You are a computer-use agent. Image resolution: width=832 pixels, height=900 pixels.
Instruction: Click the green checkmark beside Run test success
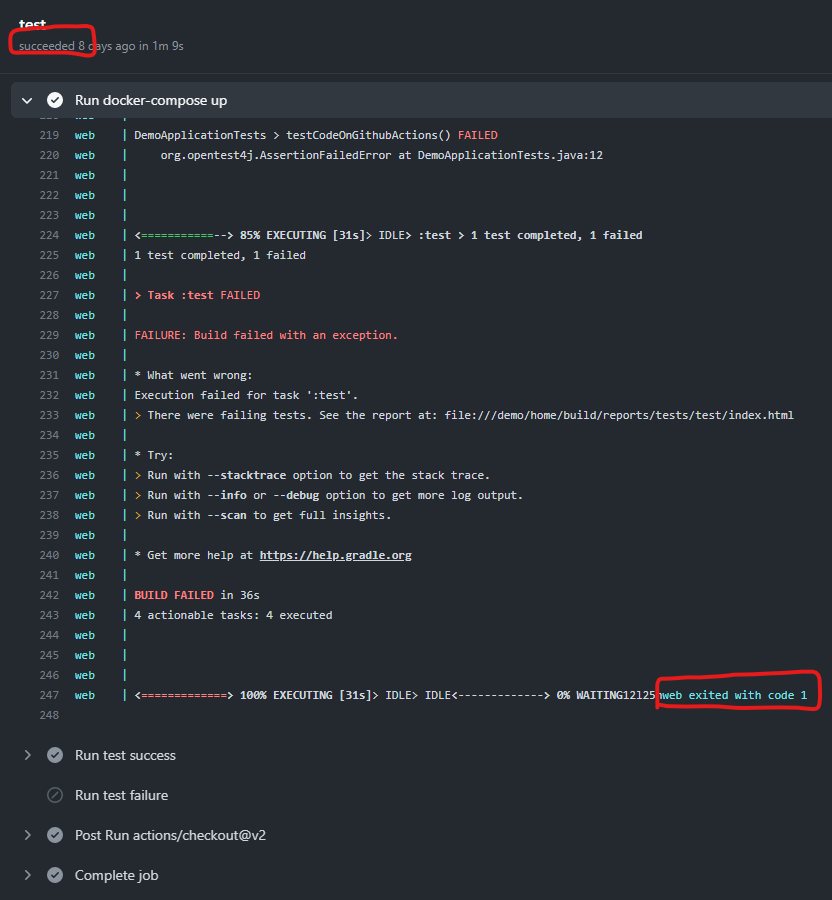tap(55, 755)
